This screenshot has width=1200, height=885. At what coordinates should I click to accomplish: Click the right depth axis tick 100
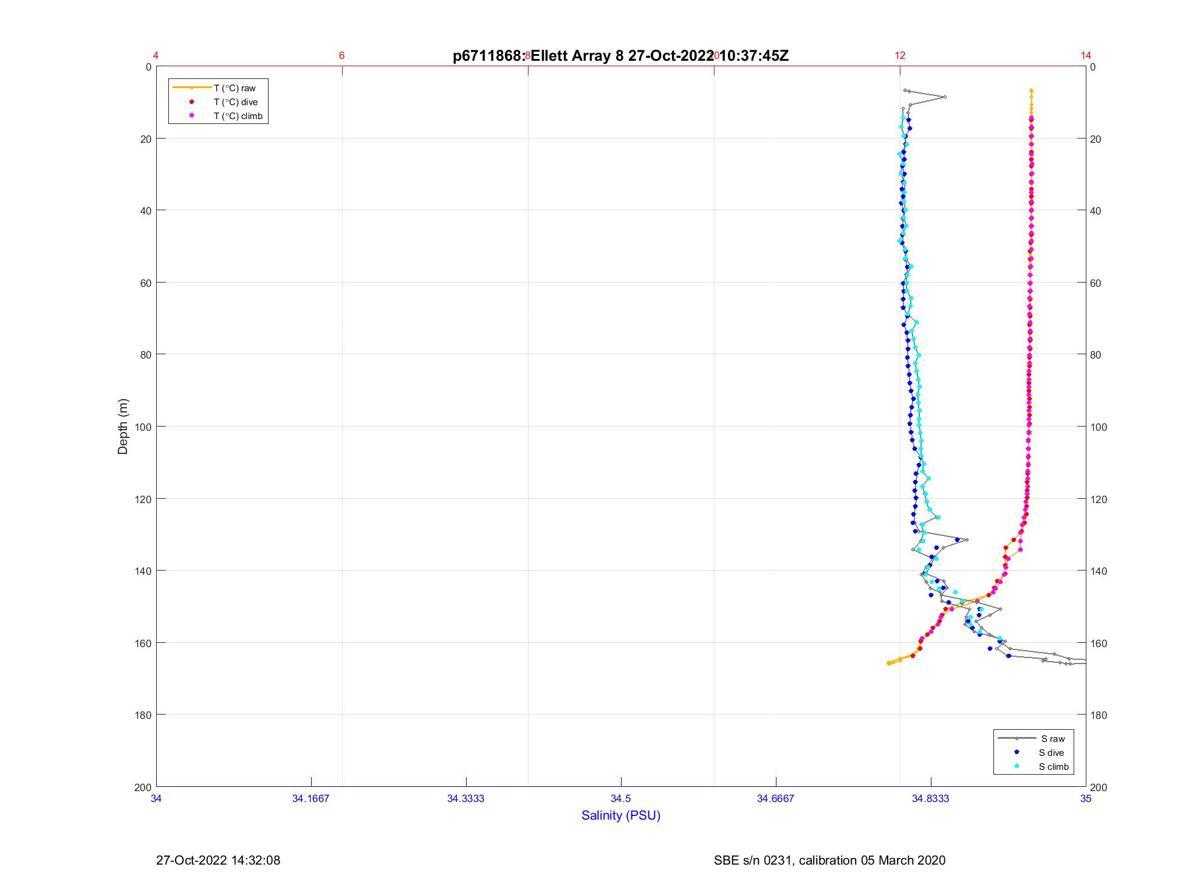pyautogui.click(x=1099, y=427)
